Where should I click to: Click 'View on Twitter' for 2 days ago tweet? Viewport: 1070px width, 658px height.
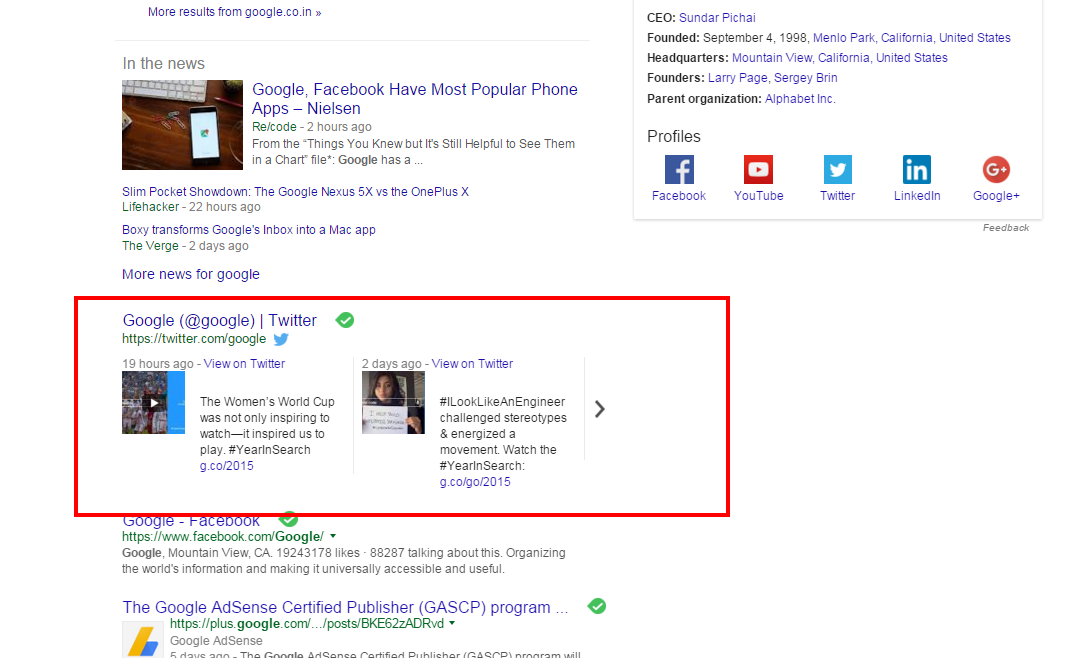click(472, 364)
